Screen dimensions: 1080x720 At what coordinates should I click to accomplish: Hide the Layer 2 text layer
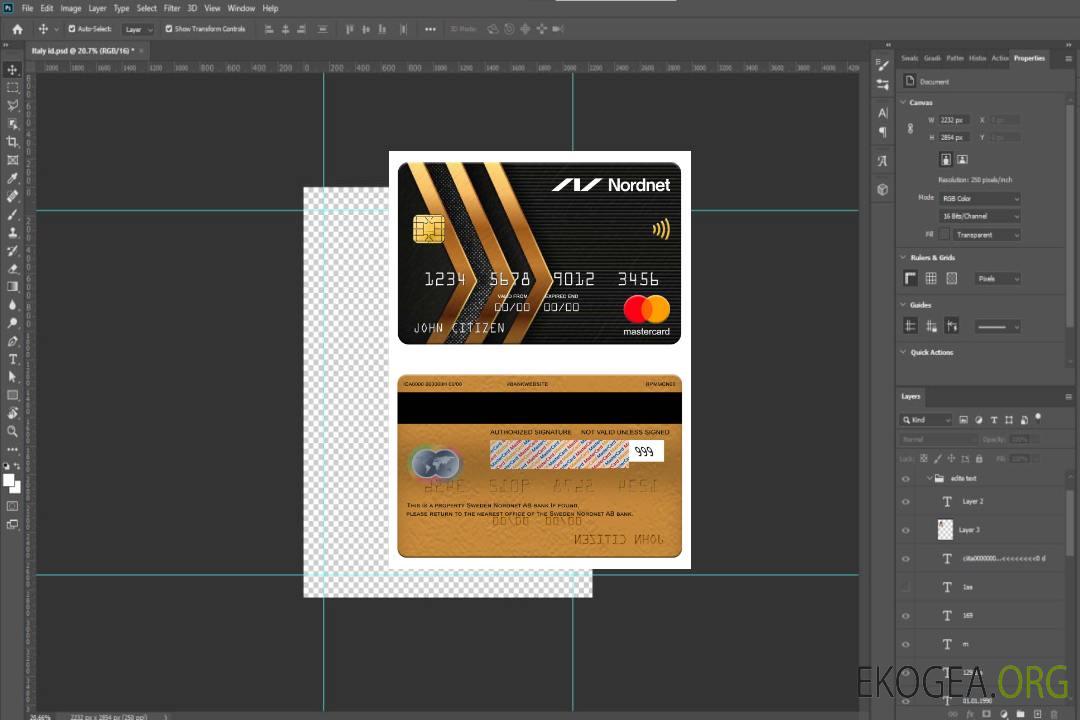pos(906,502)
